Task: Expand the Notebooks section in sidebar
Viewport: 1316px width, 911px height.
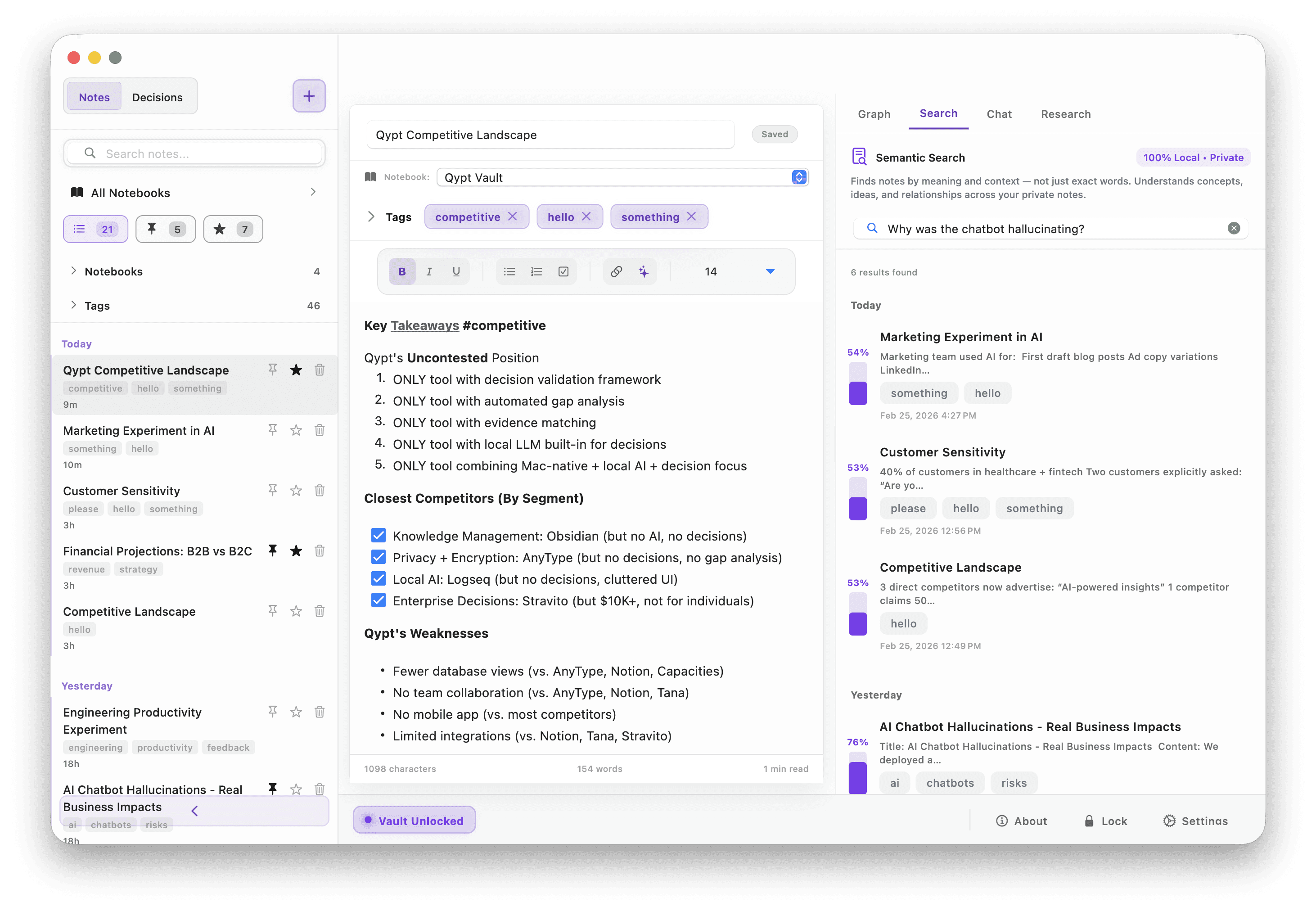Action: pyautogui.click(x=74, y=271)
